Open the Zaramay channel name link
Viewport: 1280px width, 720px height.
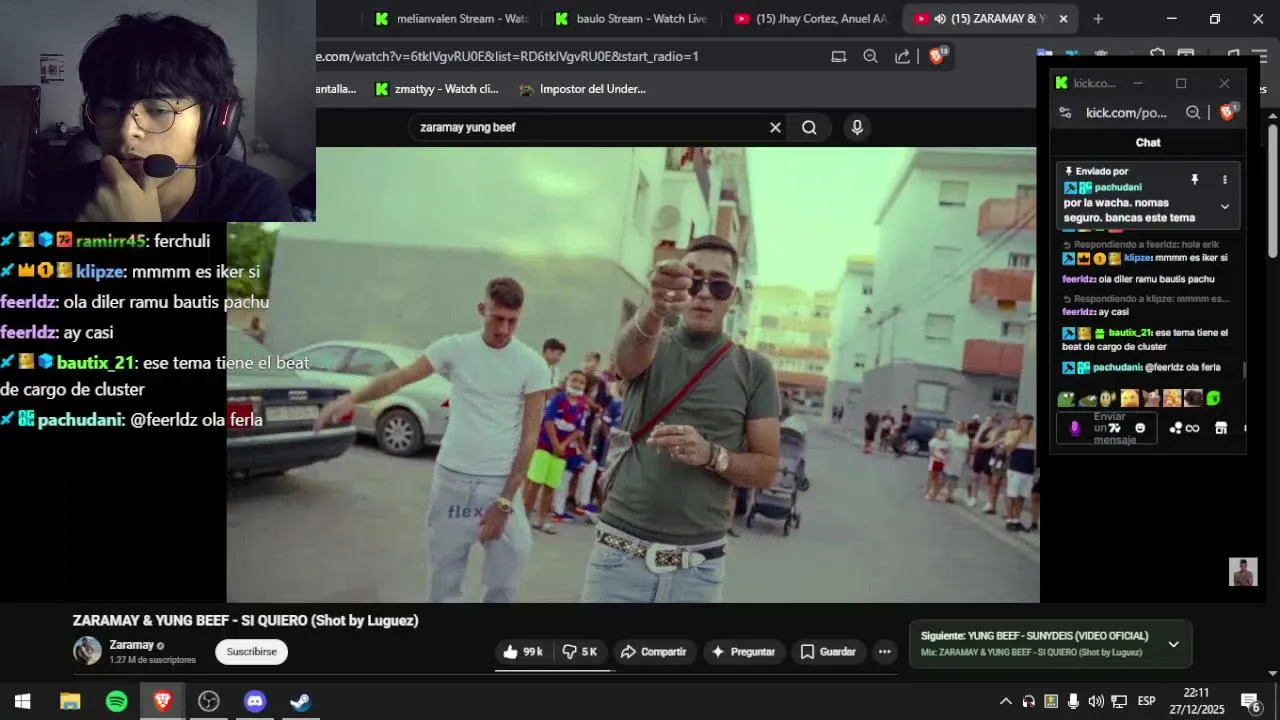click(131, 645)
